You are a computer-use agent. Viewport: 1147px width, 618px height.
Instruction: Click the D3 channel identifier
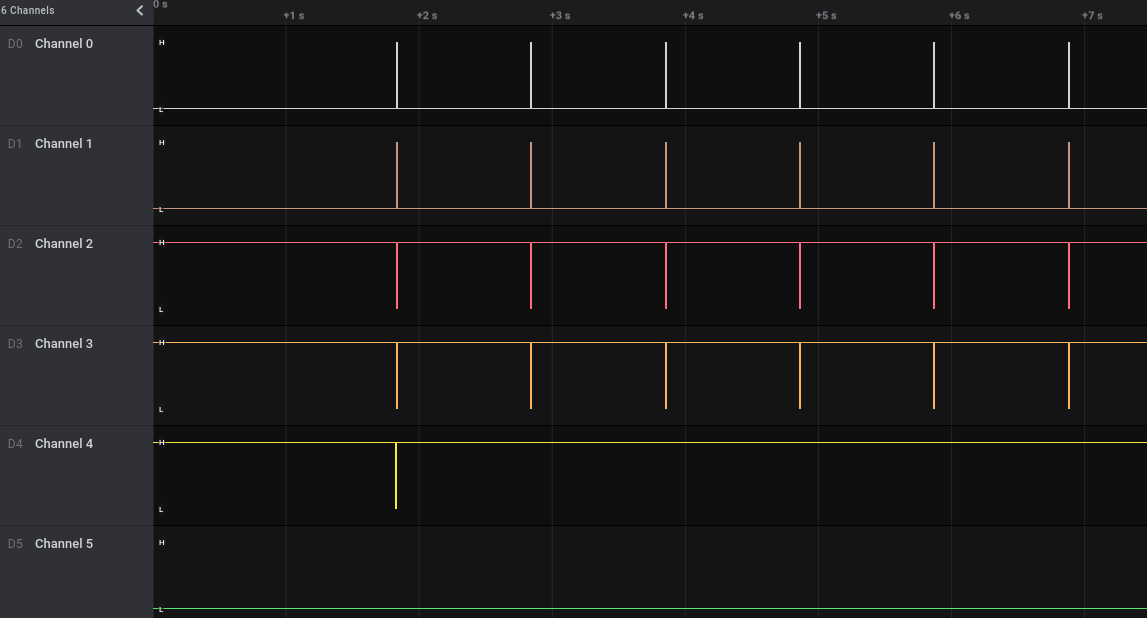[x=14, y=344]
